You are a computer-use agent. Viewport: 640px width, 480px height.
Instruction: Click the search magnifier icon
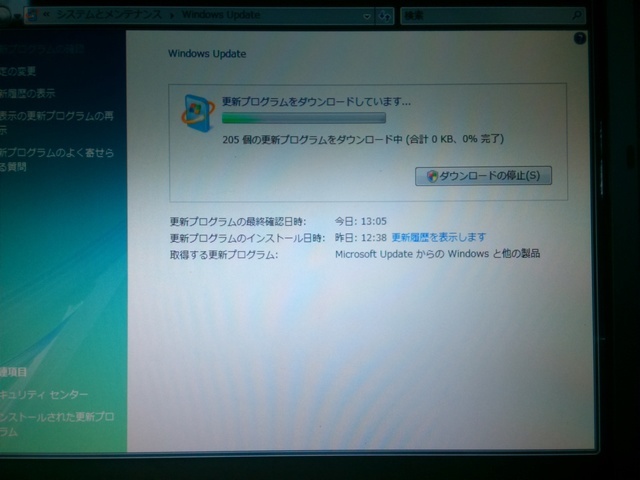(x=577, y=16)
